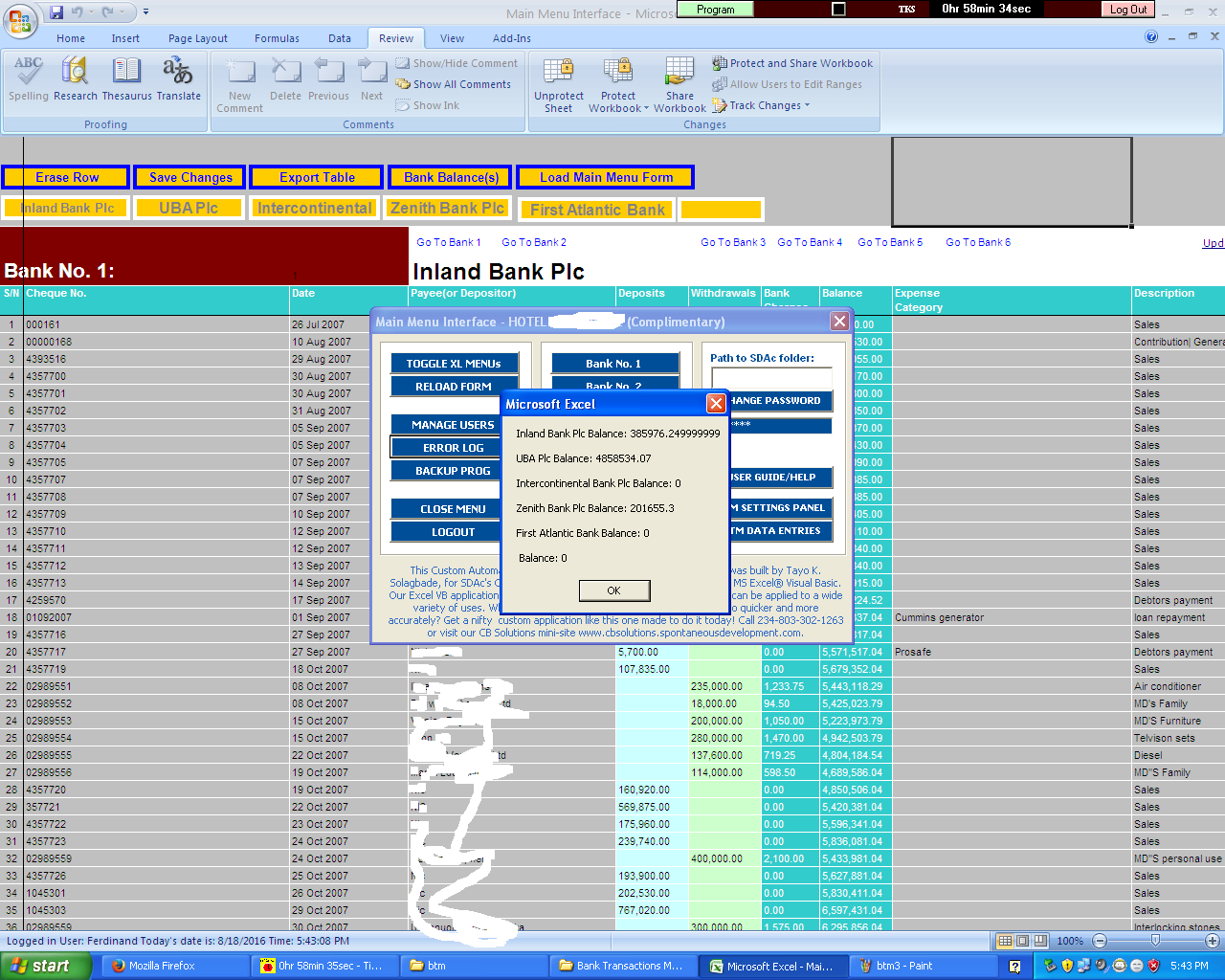Switch to Mozilla Firefox in taskbar

[x=177, y=966]
